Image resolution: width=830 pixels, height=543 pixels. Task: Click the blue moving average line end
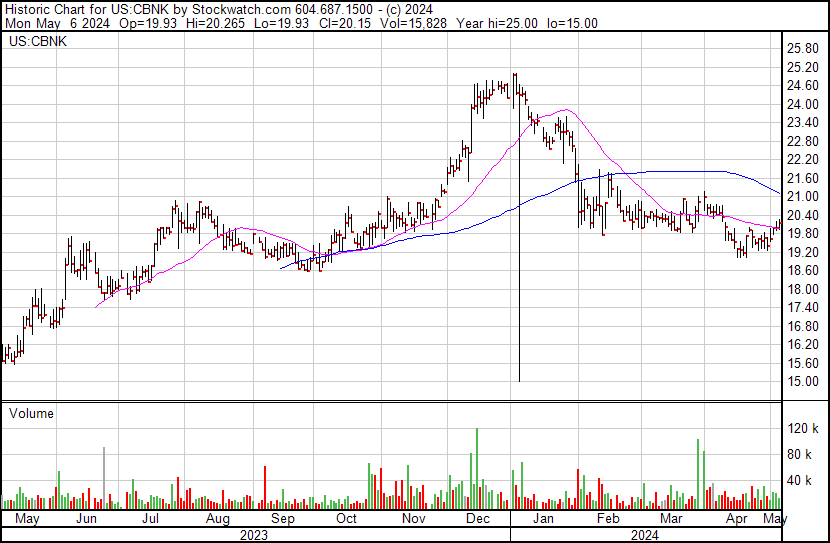point(779,193)
